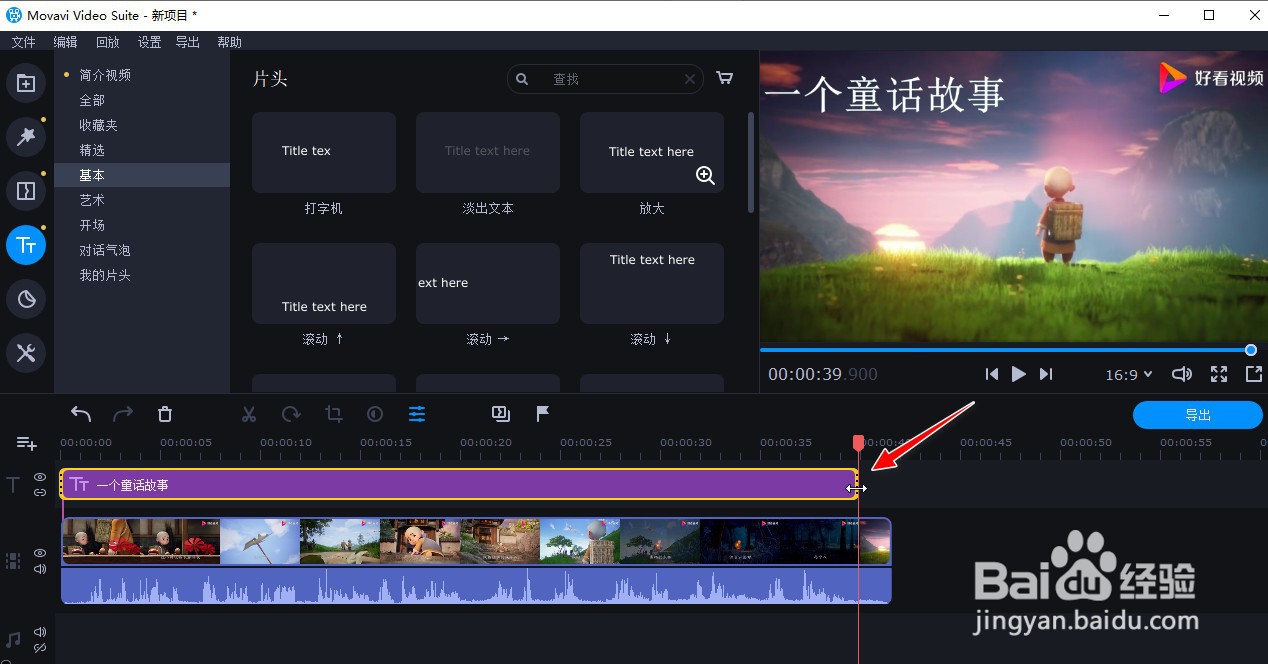Open the more tools wrench tab
1268x664 pixels.
coord(26,353)
